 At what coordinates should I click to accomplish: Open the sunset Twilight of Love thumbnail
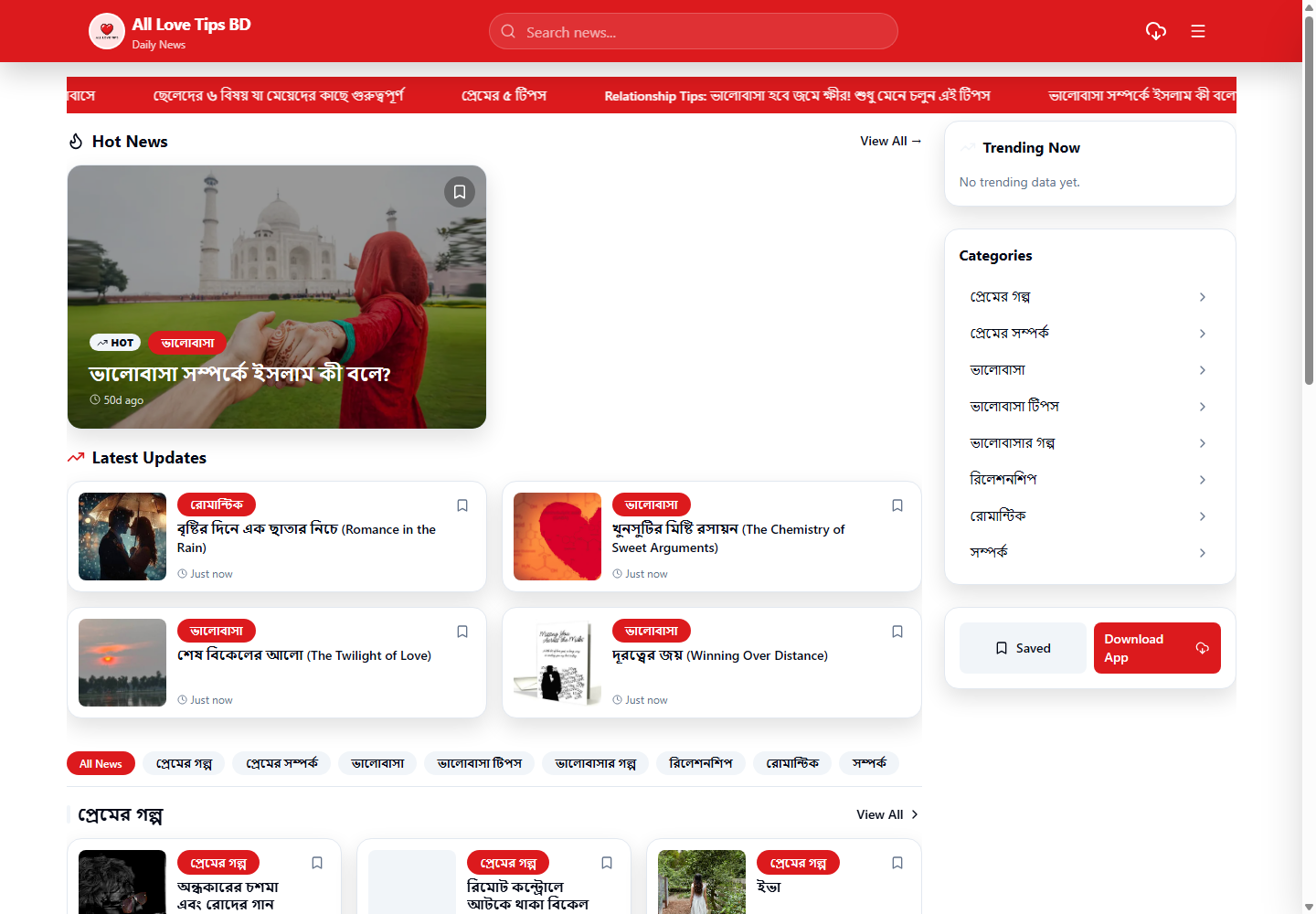click(122, 663)
